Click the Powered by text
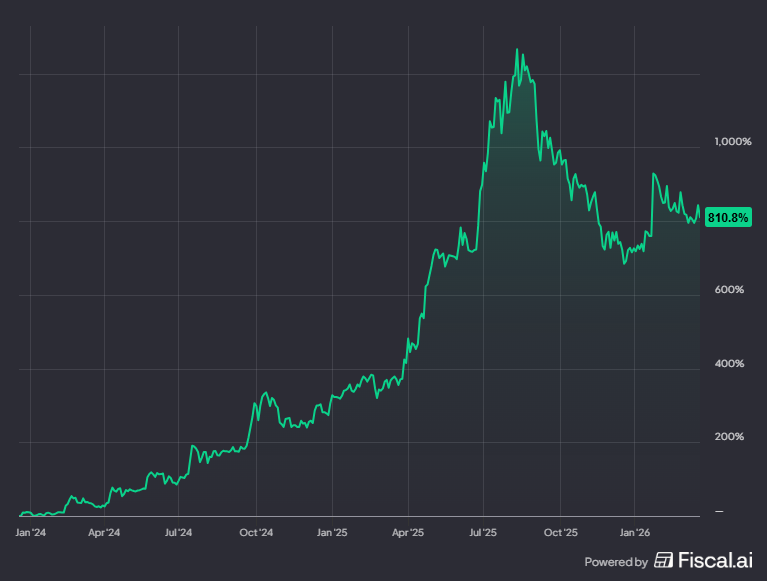Image resolution: width=767 pixels, height=581 pixels. (x=616, y=562)
